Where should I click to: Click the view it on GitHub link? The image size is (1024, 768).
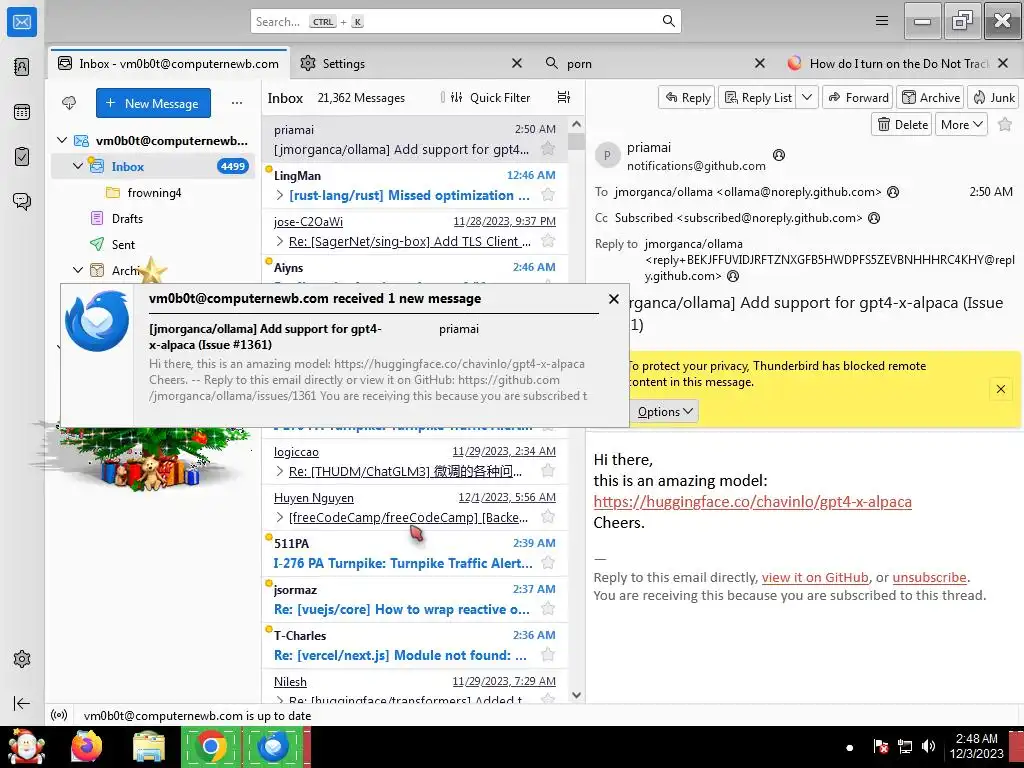point(815,577)
